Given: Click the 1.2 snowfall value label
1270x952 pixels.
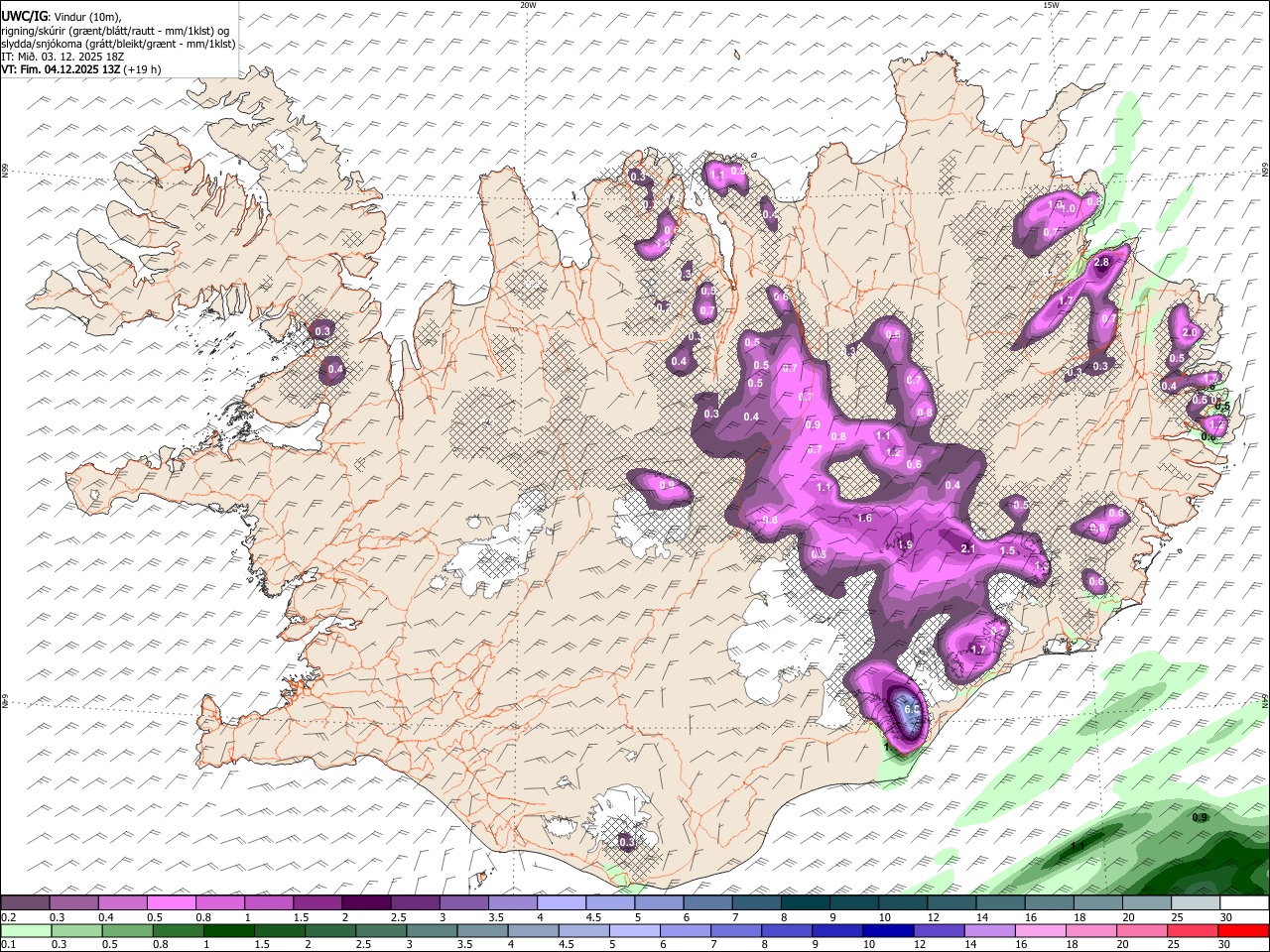Looking at the screenshot, I should (x=893, y=452).
